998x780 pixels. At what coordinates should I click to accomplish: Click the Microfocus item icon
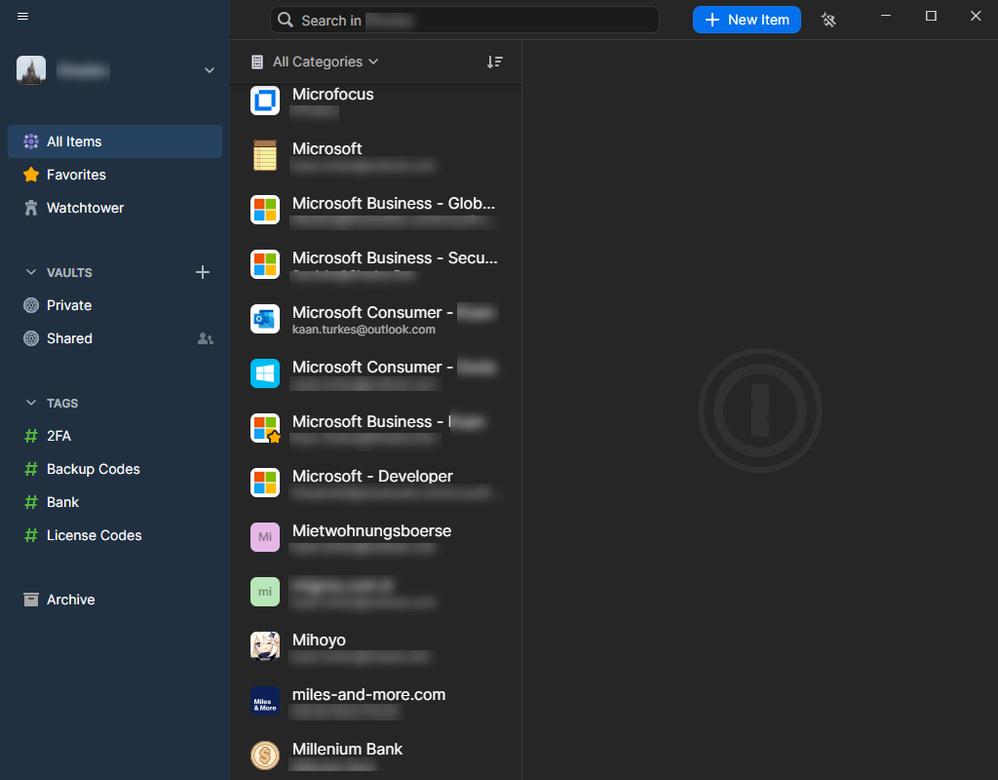265,101
